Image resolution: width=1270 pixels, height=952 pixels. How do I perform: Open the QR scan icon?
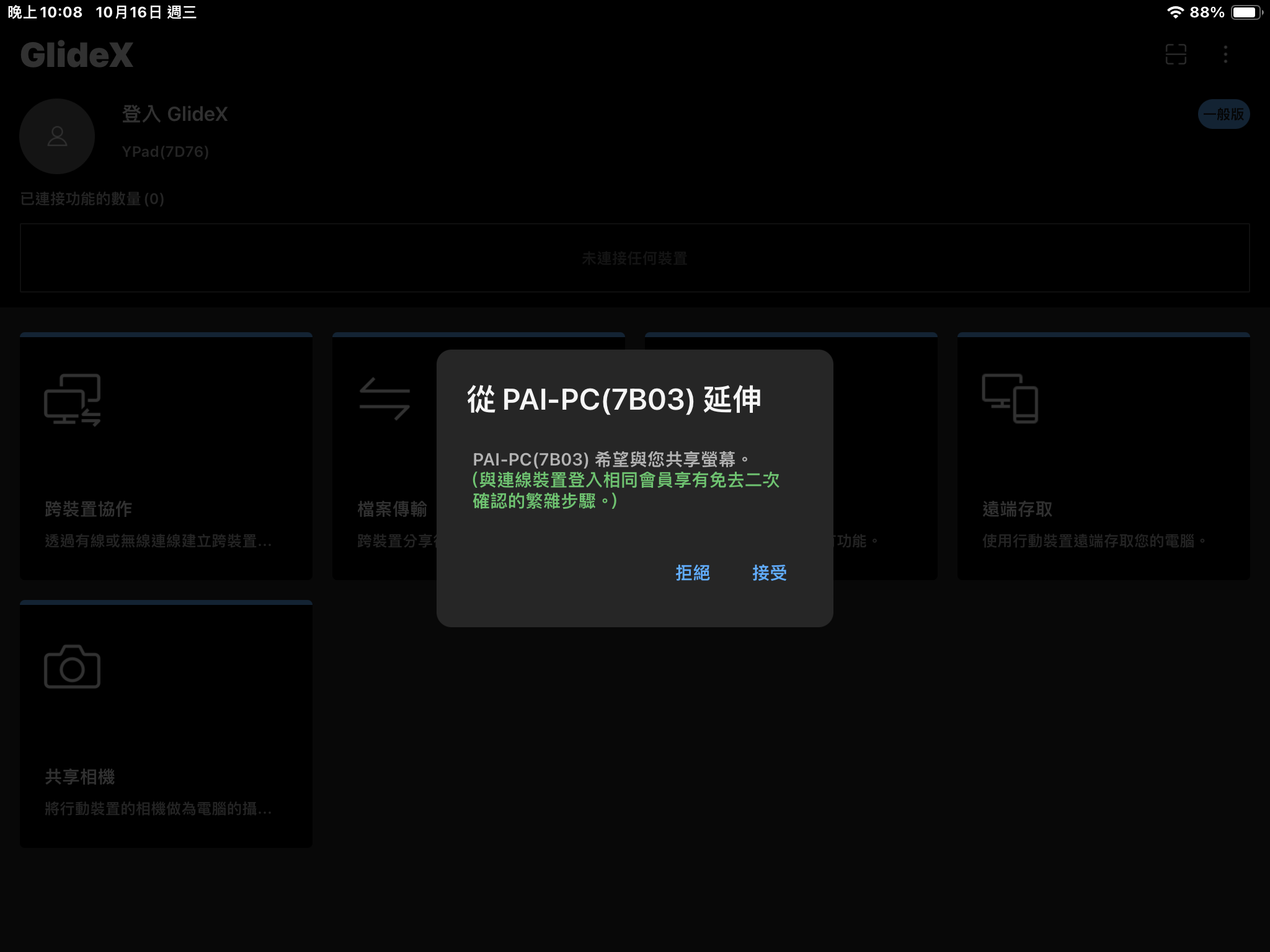(x=1176, y=55)
